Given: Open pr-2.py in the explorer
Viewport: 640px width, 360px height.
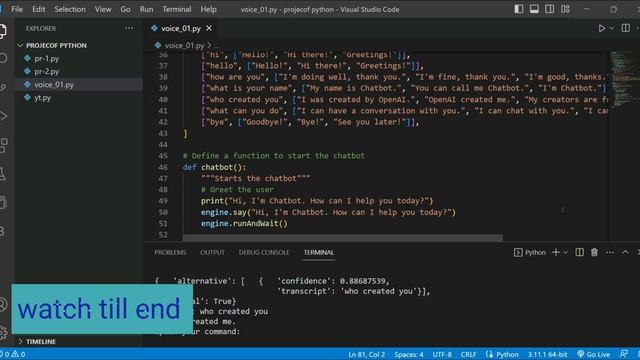Looking at the screenshot, I should tap(47, 71).
